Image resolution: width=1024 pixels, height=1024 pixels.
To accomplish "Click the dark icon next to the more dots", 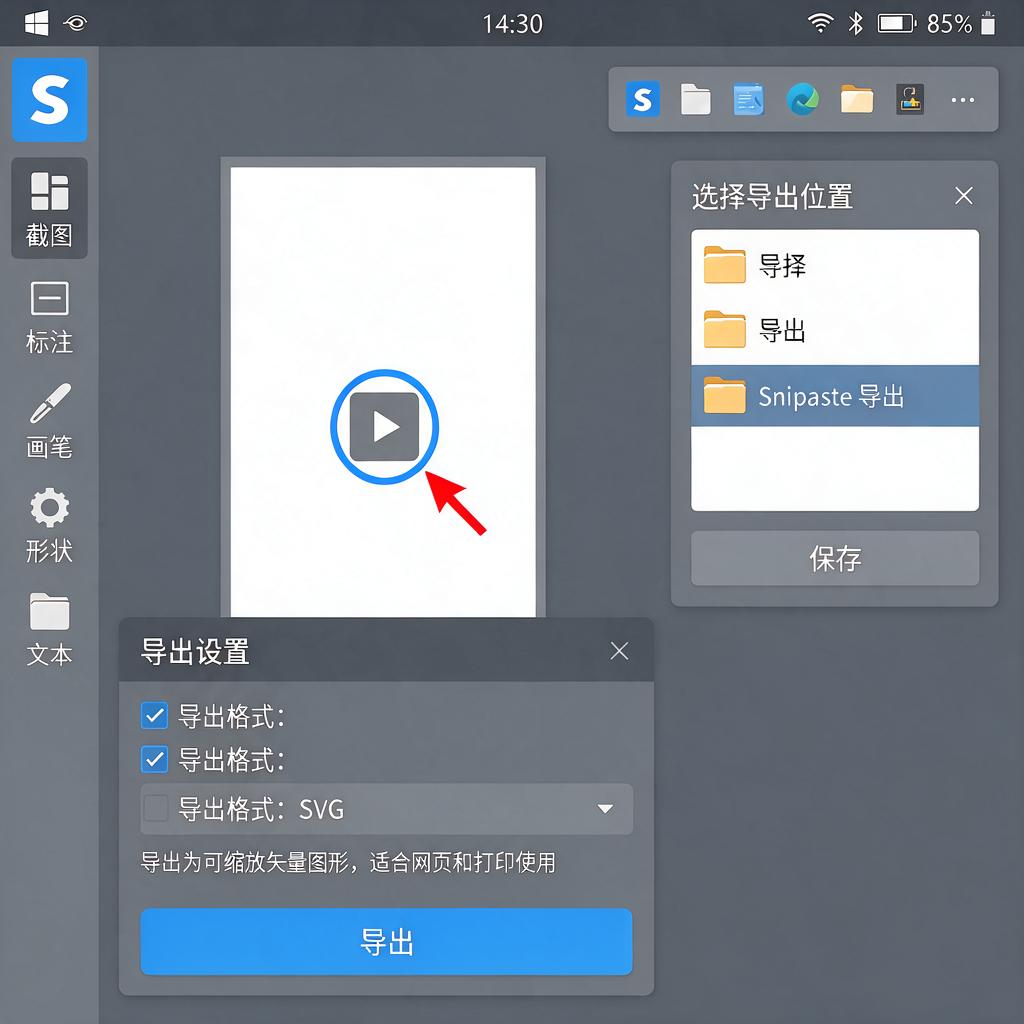I will pos(910,99).
